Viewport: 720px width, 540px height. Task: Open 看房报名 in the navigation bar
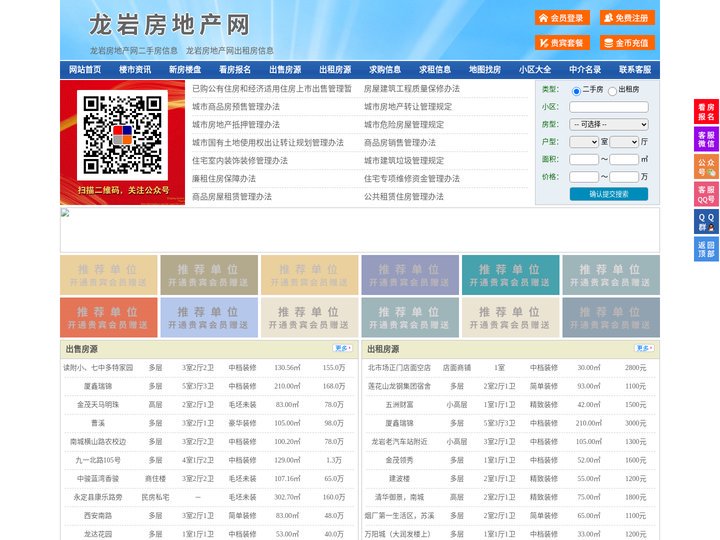click(235, 70)
